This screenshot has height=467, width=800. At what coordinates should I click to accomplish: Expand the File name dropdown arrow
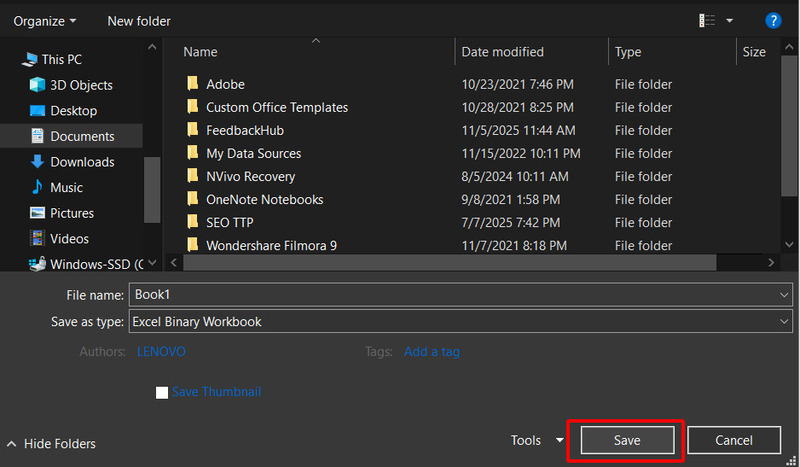click(783, 295)
